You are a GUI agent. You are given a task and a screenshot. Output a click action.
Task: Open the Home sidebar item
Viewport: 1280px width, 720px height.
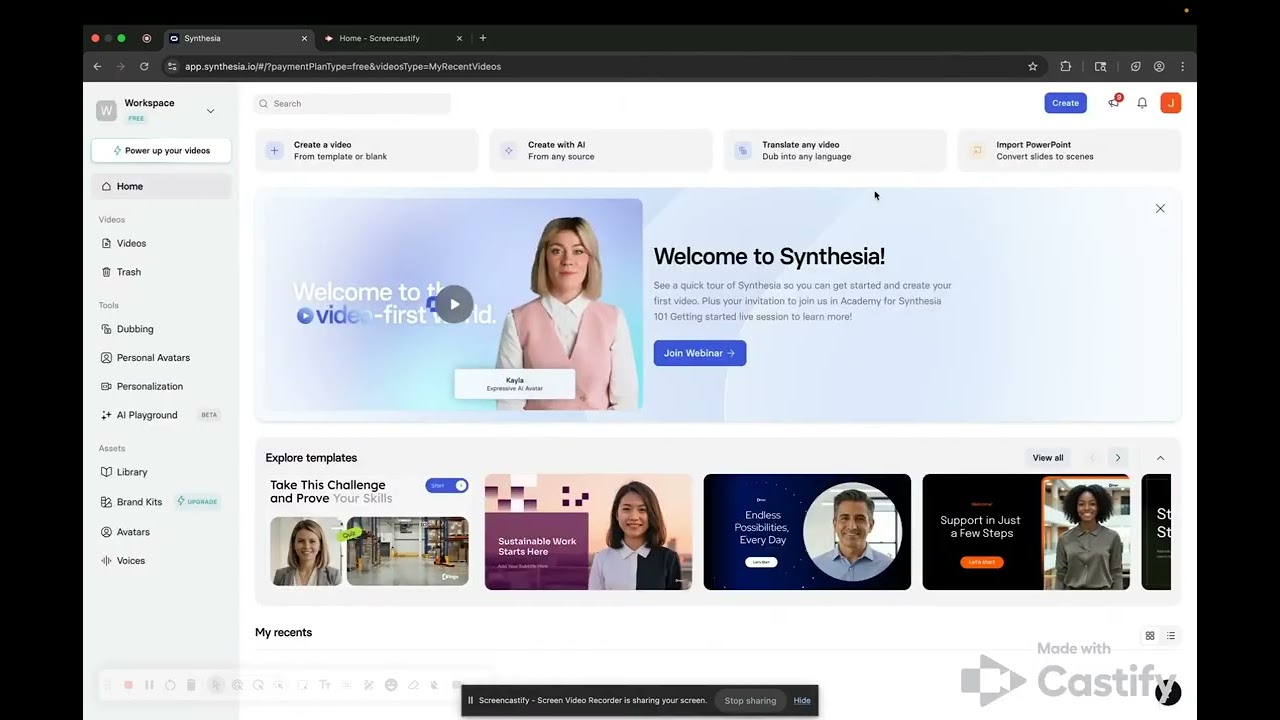[161, 186]
